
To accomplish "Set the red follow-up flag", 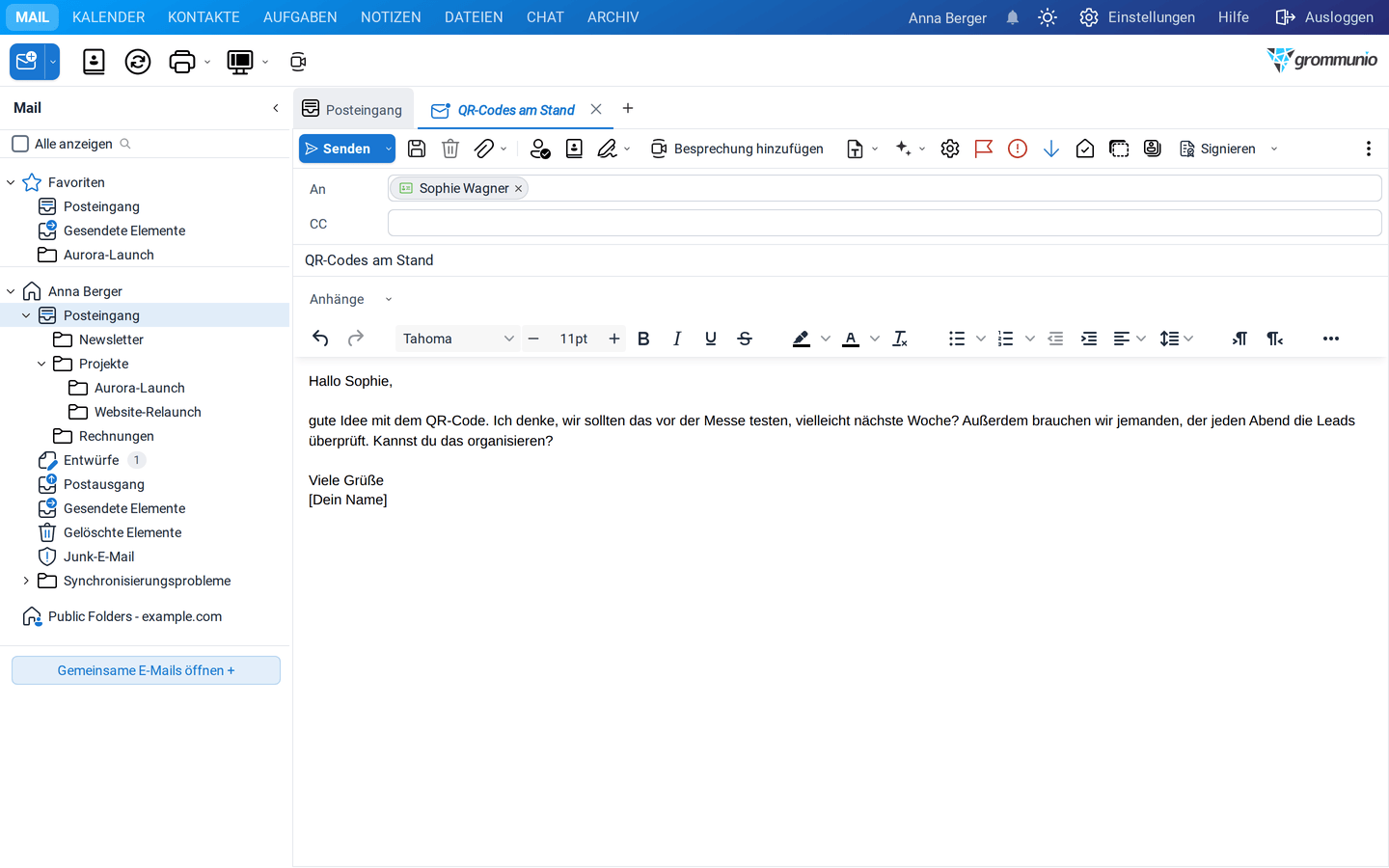I will tap(984, 149).
